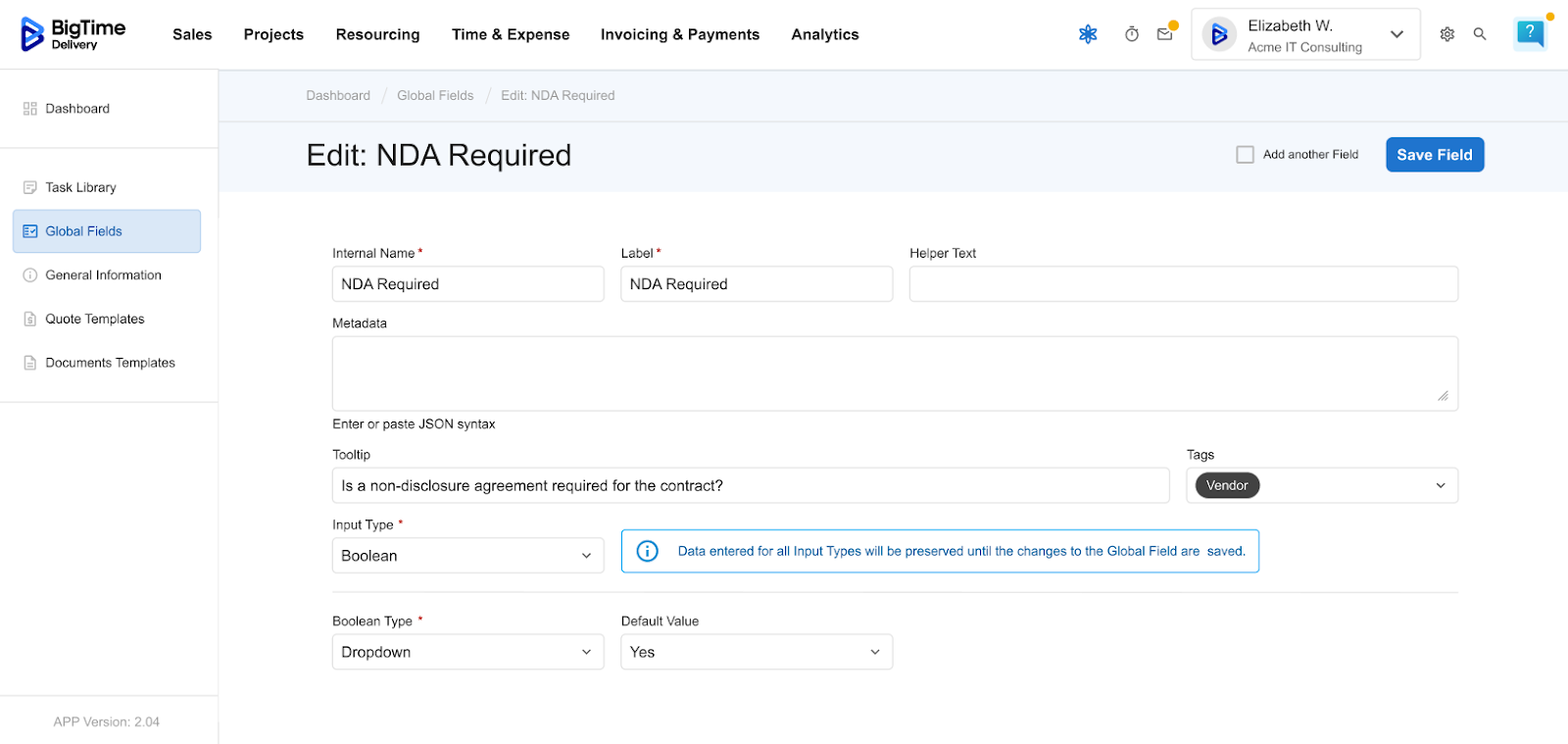Open the Boolean Type dropdown
Screen dimensions: 1568x744
[x=467, y=652]
